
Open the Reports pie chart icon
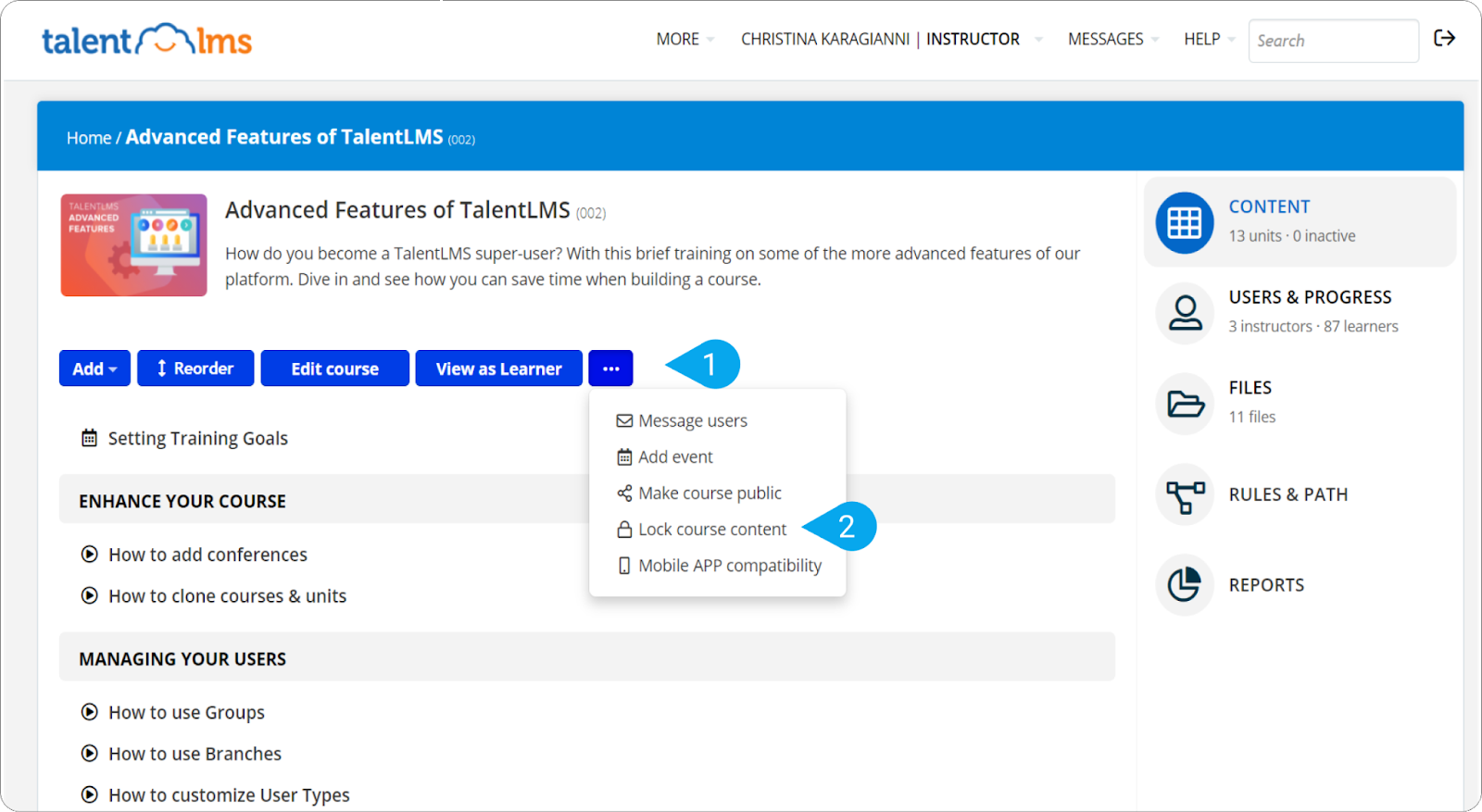pos(1184,585)
